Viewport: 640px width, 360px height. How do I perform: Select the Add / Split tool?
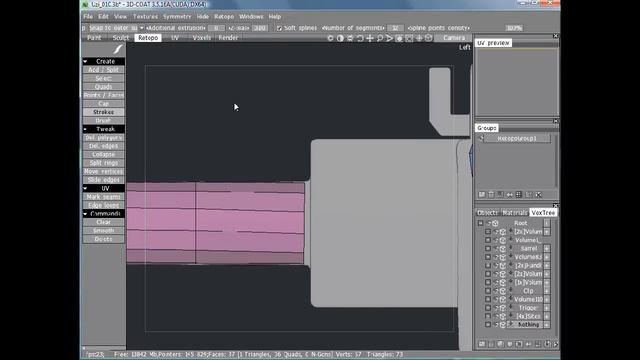coord(104,70)
